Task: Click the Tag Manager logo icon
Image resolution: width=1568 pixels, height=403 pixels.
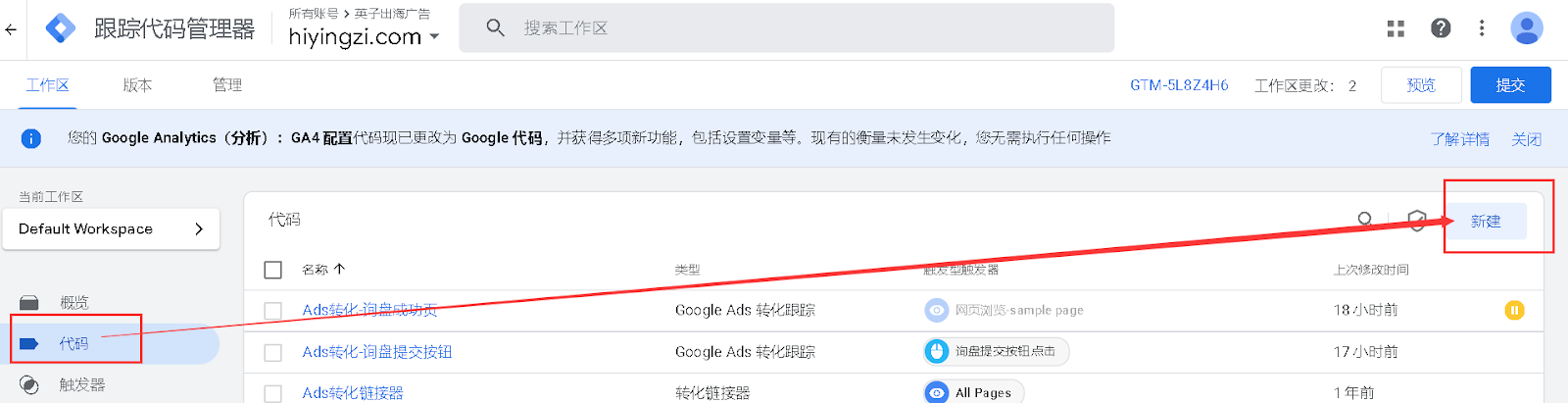Action: (x=61, y=28)
